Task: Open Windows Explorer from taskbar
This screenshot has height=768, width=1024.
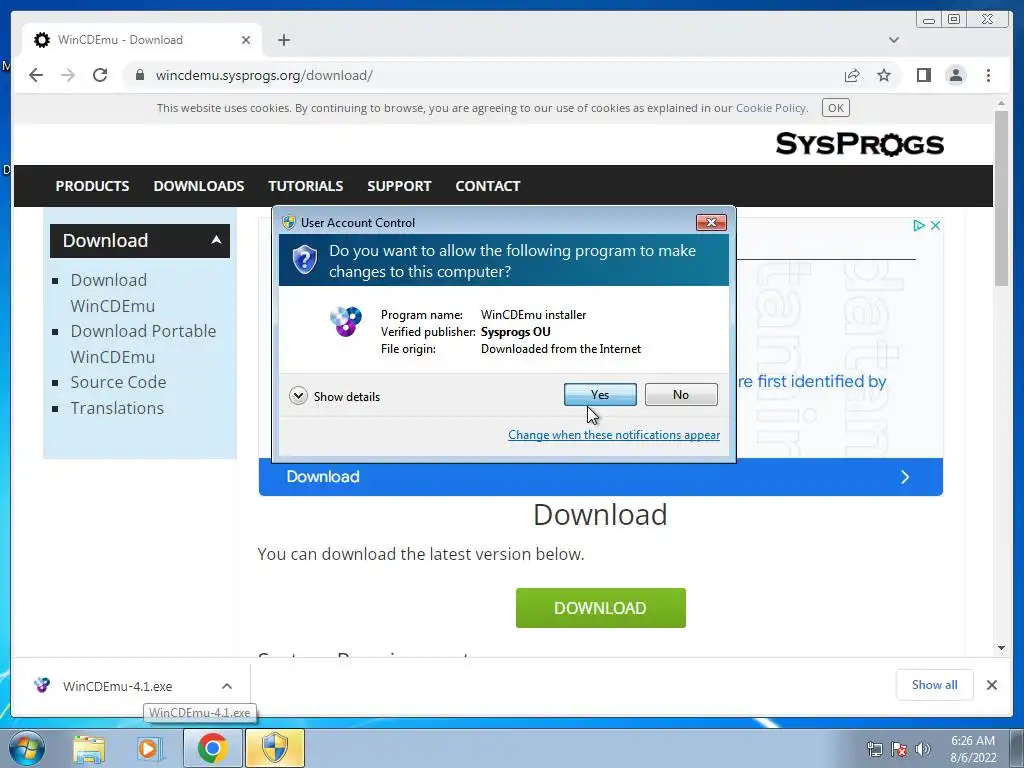Action: [89, 748]
